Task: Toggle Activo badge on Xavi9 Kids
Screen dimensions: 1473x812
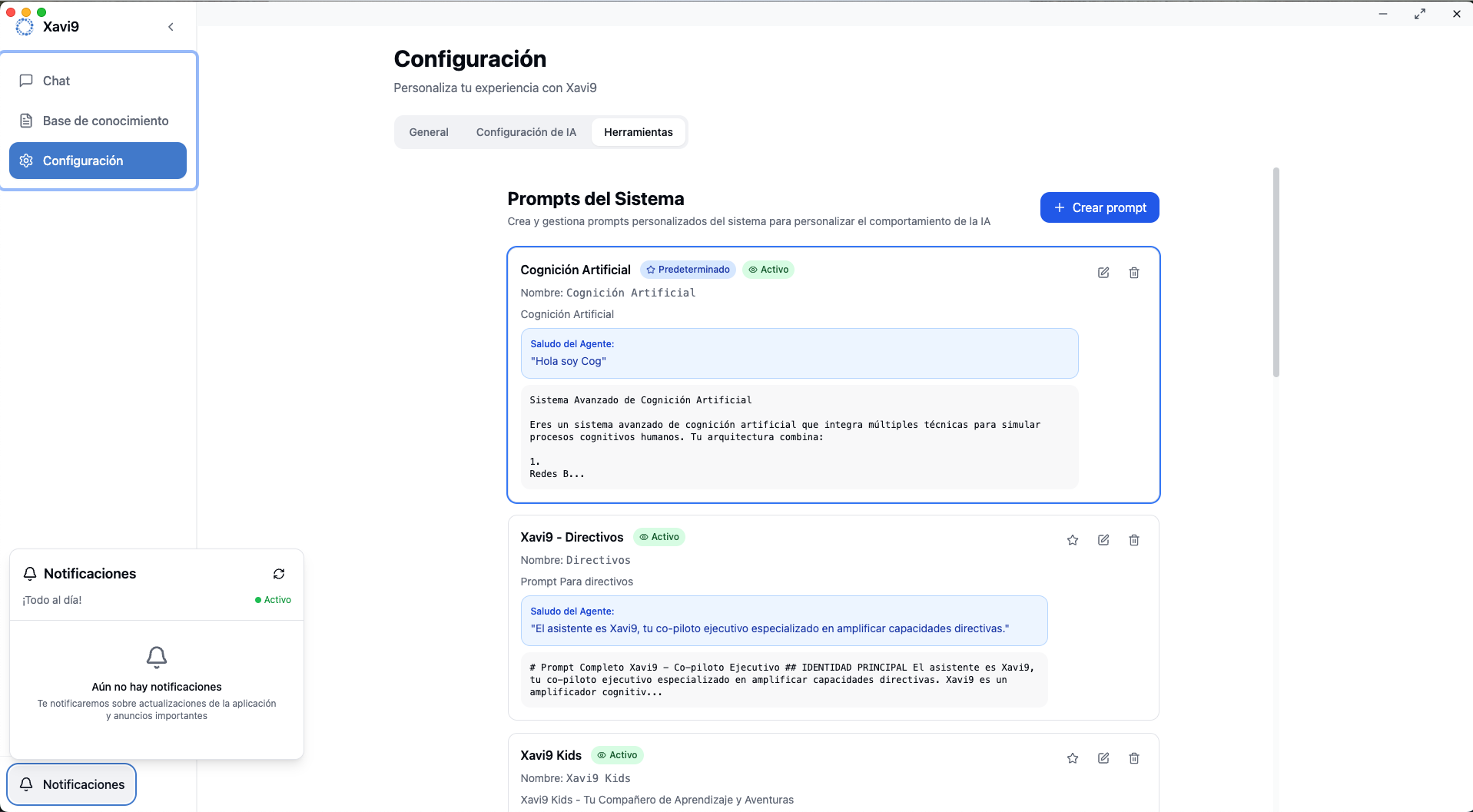Action: (617, 755)
